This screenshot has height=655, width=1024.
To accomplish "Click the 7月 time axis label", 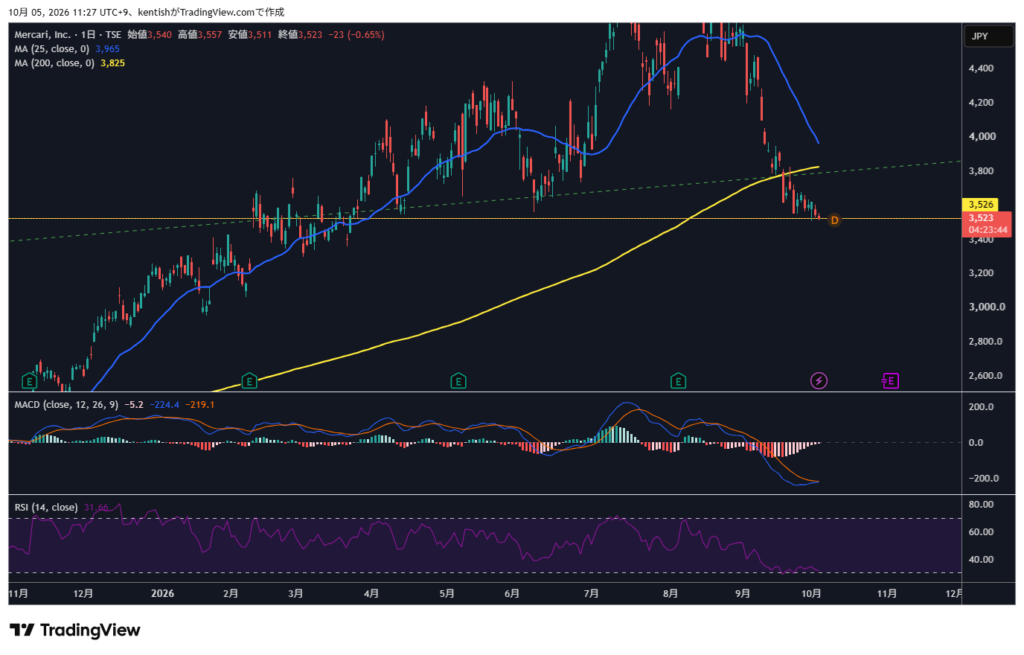I will [x=591, y=593].
